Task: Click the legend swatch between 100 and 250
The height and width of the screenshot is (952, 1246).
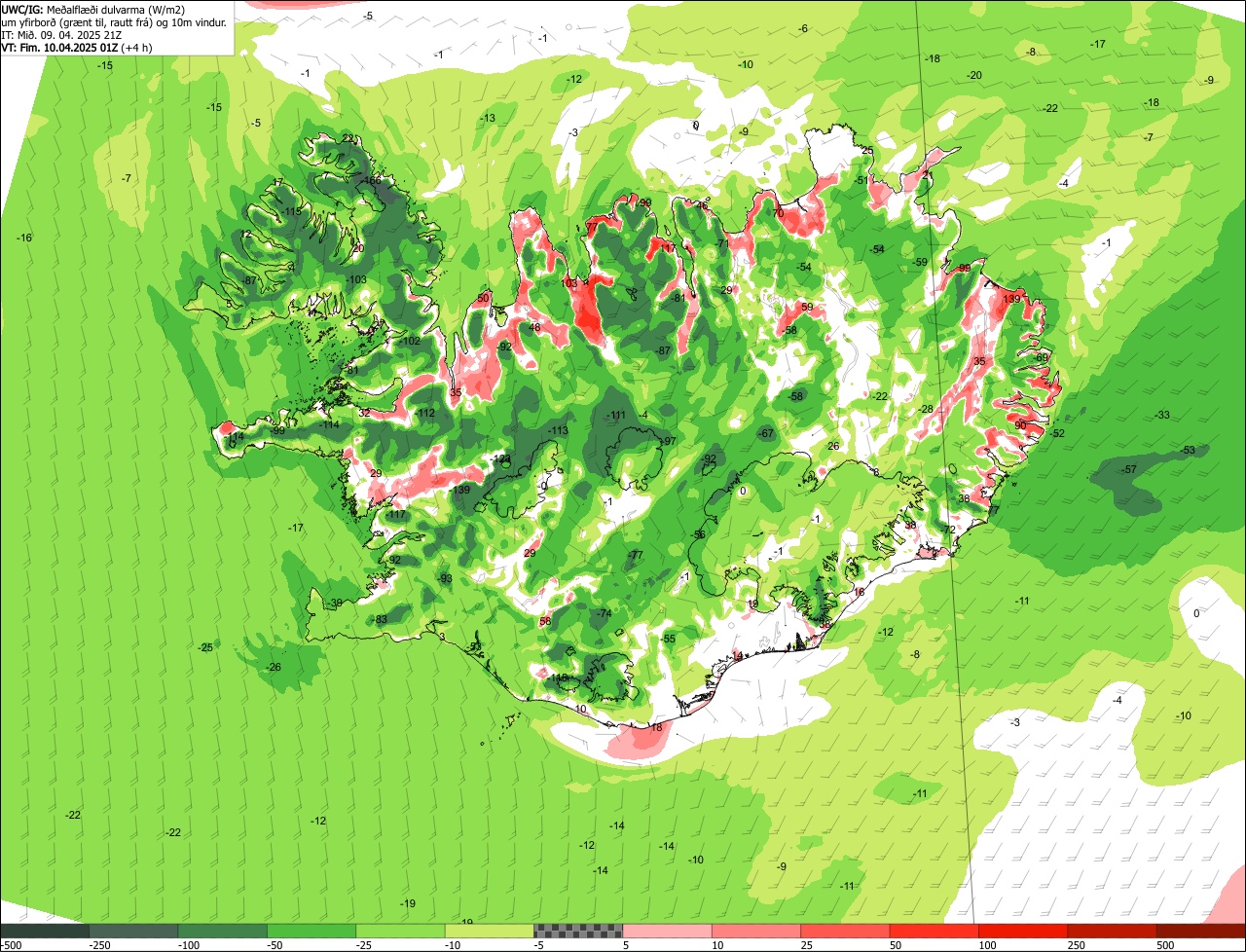Action: (x=1023, y=931)
